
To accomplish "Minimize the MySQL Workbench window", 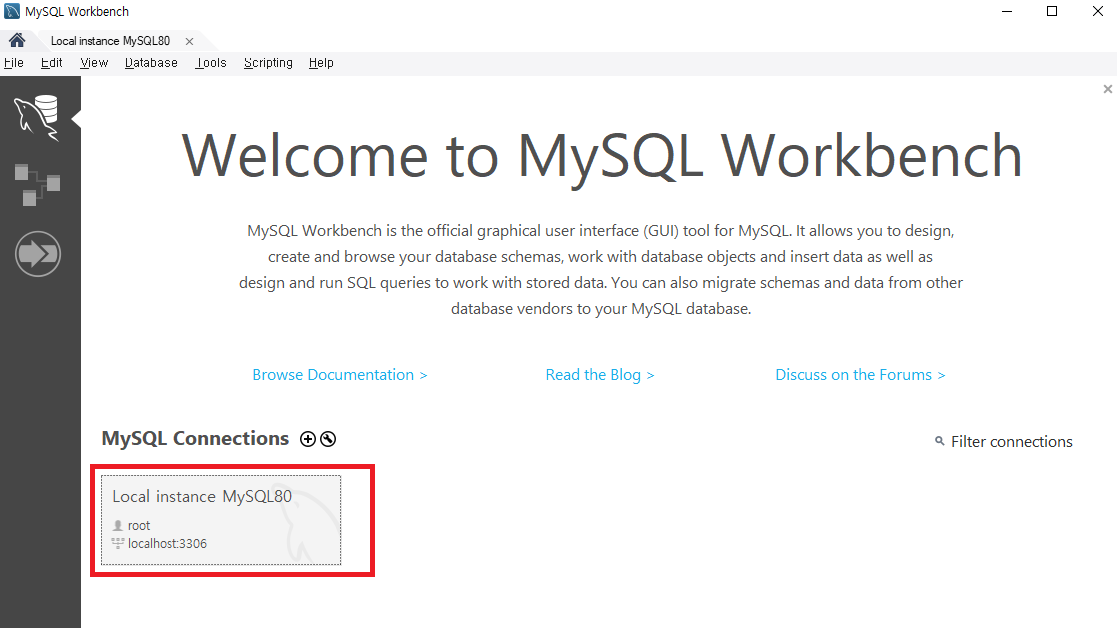I will pyautogui.click(x=1007, y=11).
